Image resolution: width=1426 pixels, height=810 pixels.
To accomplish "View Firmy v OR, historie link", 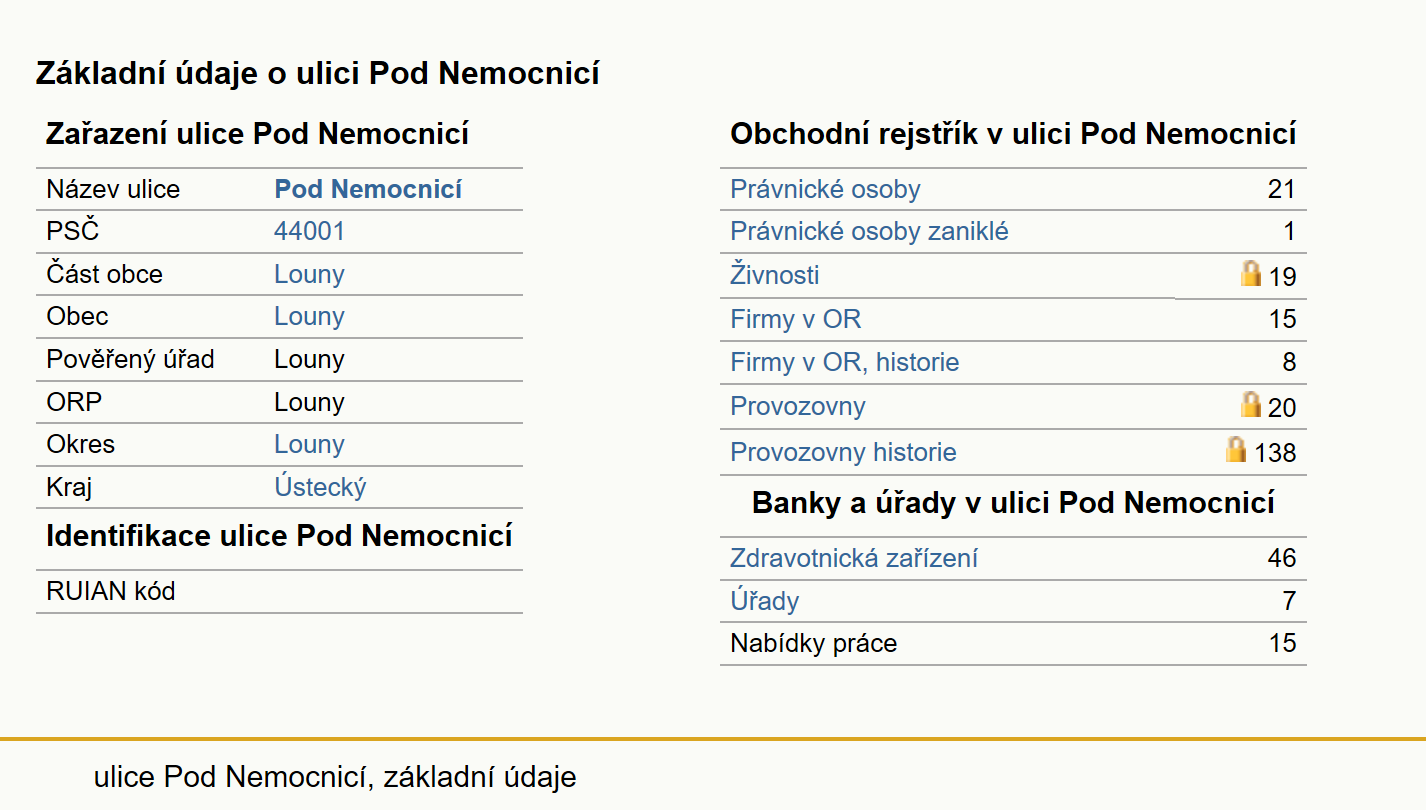I will tap(844, 362).
